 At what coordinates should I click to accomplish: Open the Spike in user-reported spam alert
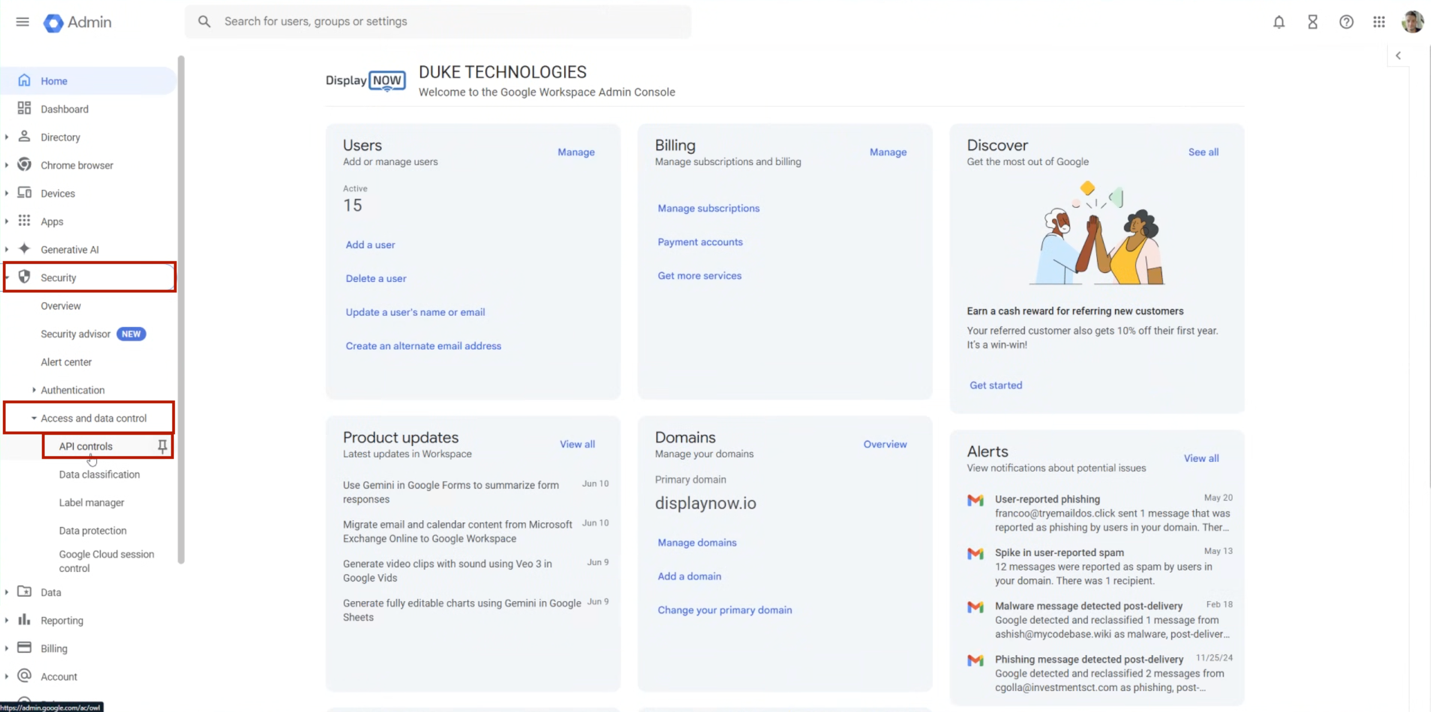(1100, 566)
